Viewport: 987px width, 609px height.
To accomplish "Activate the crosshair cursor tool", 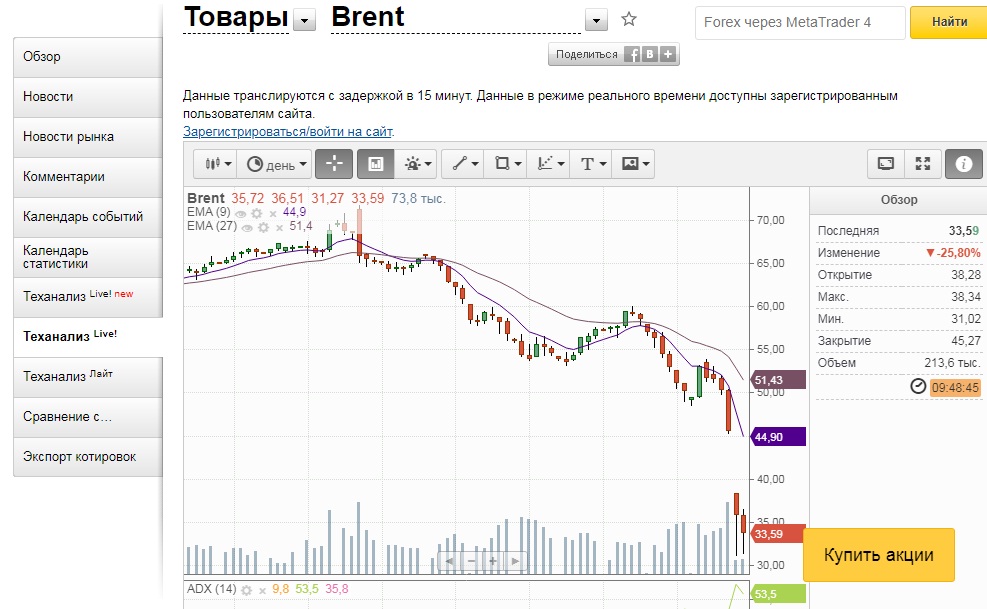I will (x=334, y=164).
